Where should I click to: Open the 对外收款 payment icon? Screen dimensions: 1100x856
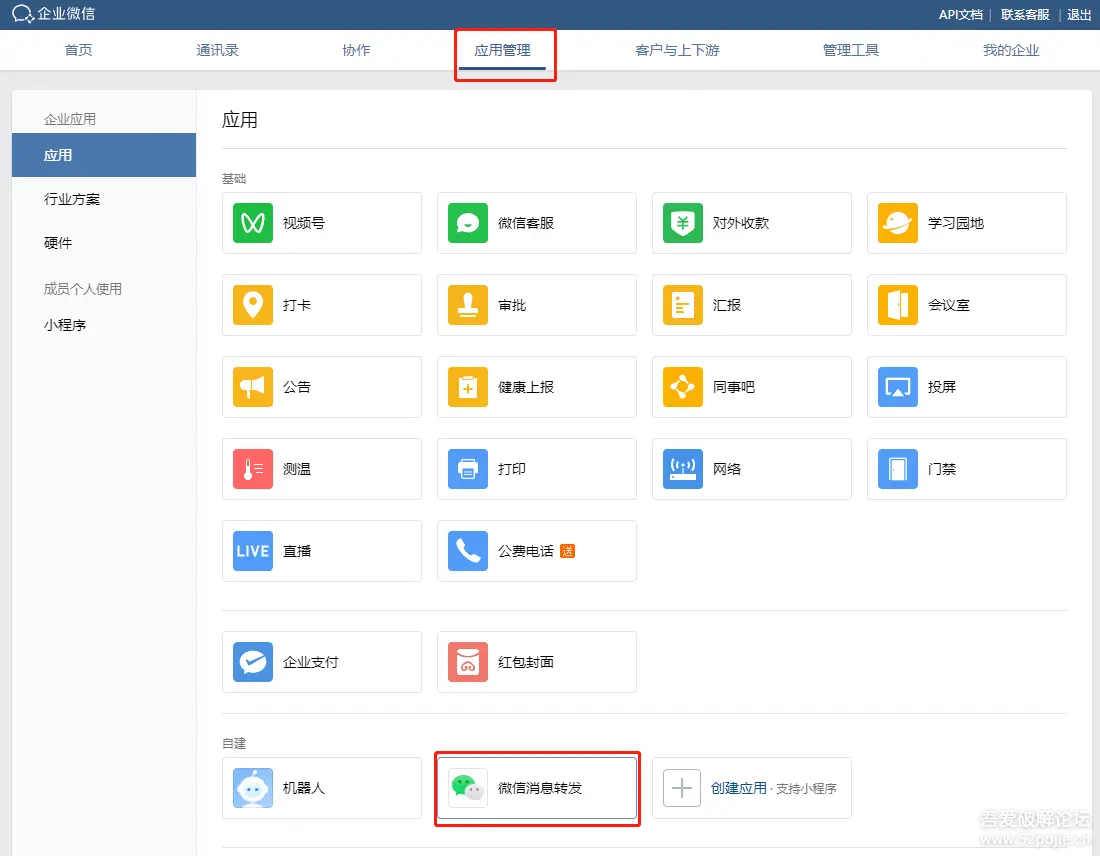(x=683, y=223)
